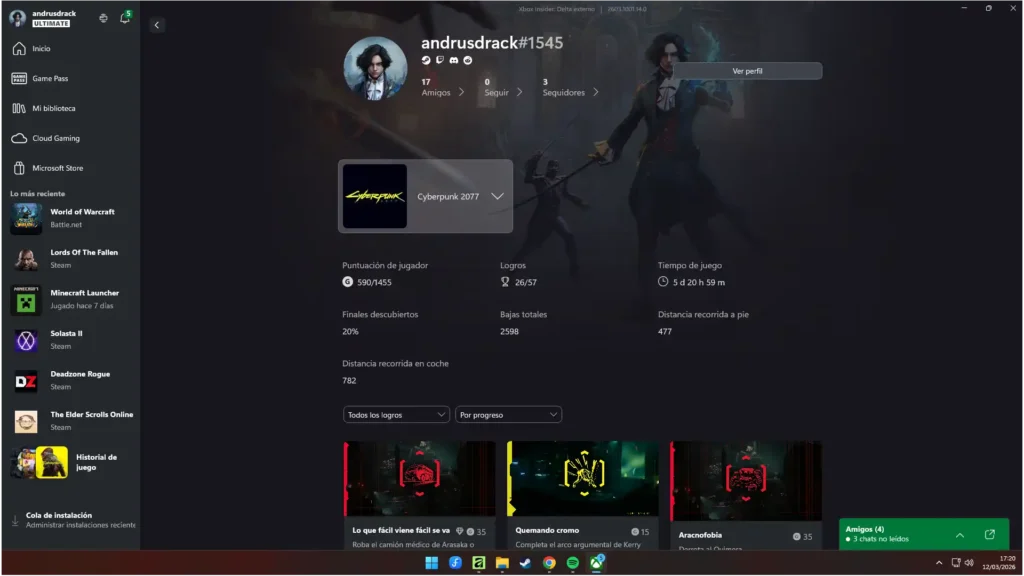Viewport: 1024px width, 576px height.
Task: Click the '5 d 20 h 59 m' playtime
Action: (699, 282)
